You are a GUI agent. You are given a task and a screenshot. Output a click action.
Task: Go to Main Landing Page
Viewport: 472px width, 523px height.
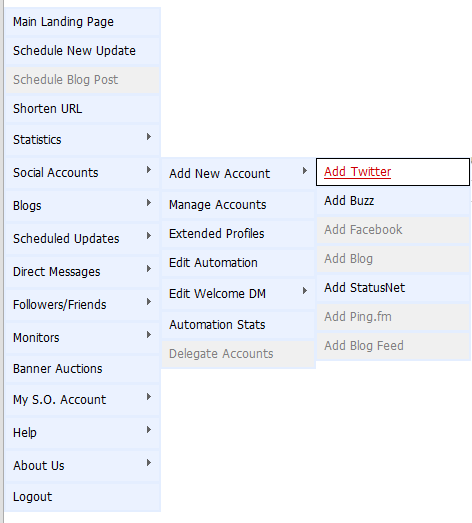click(83, 22)
